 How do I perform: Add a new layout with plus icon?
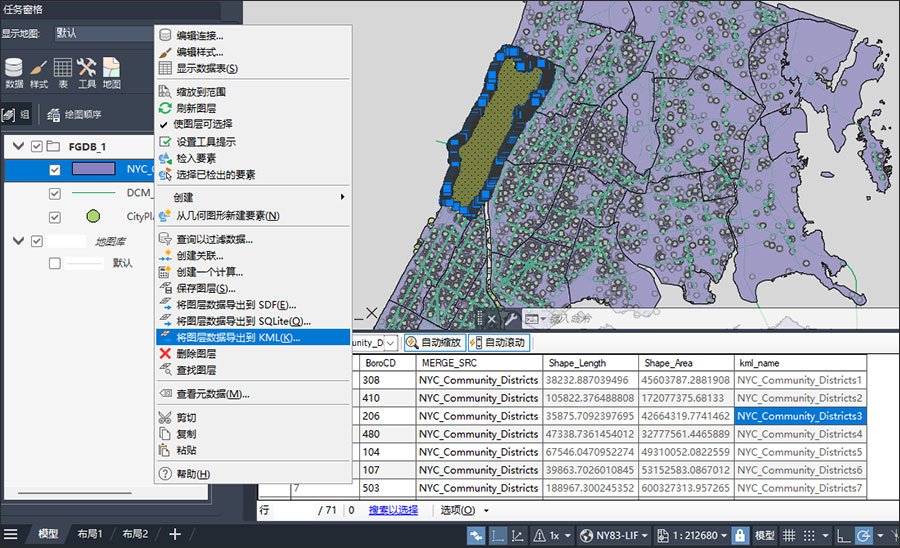tap(175, 534)
